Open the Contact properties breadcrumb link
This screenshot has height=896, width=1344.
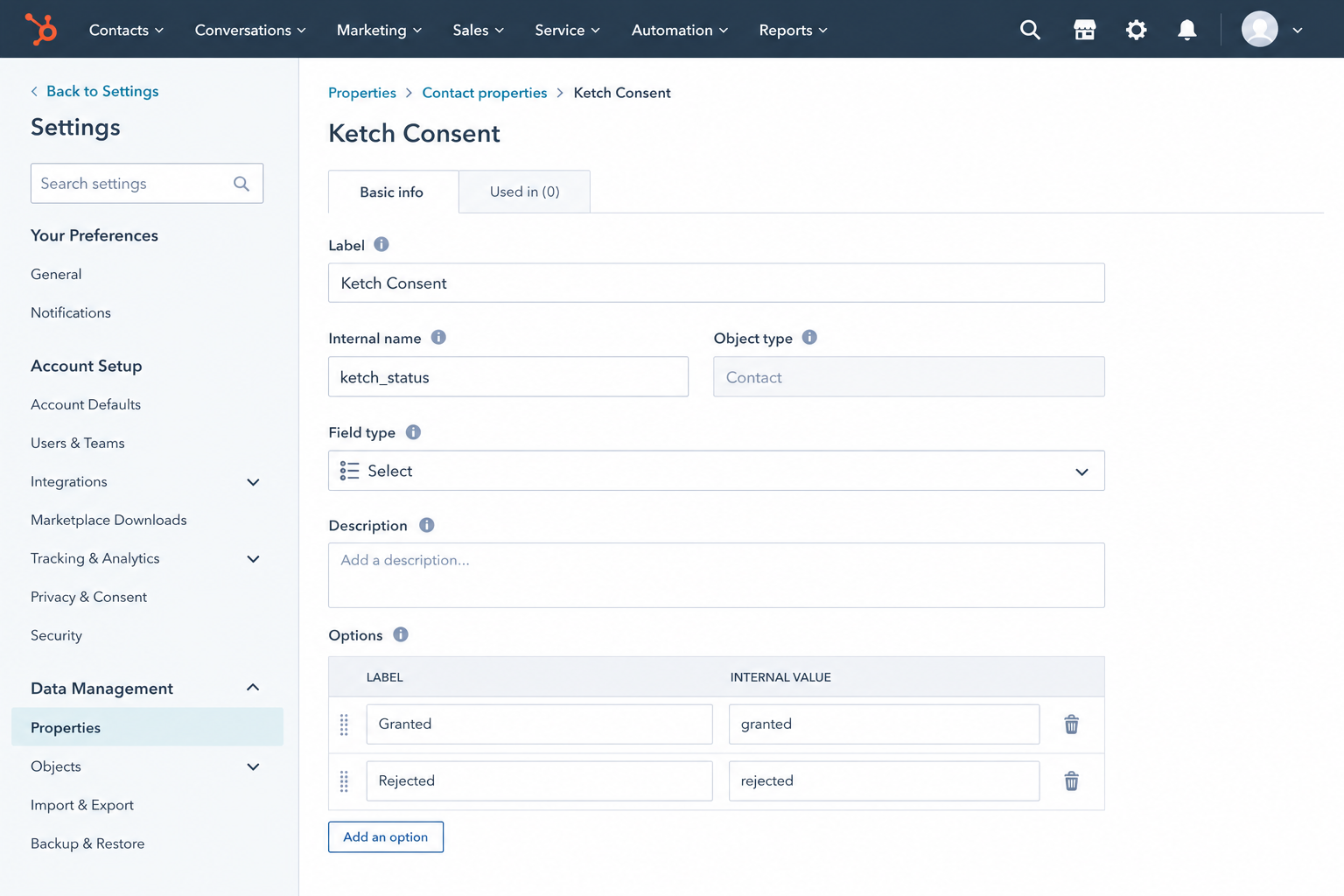[x=485, y=93]
